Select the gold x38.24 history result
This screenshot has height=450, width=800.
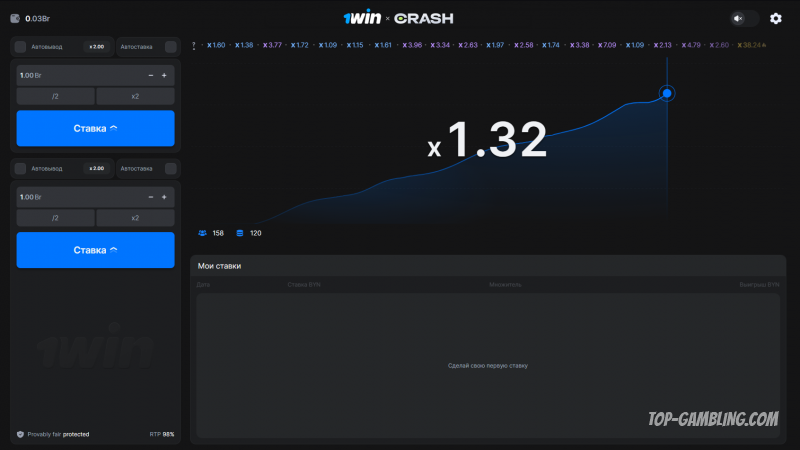coord(751,45)
